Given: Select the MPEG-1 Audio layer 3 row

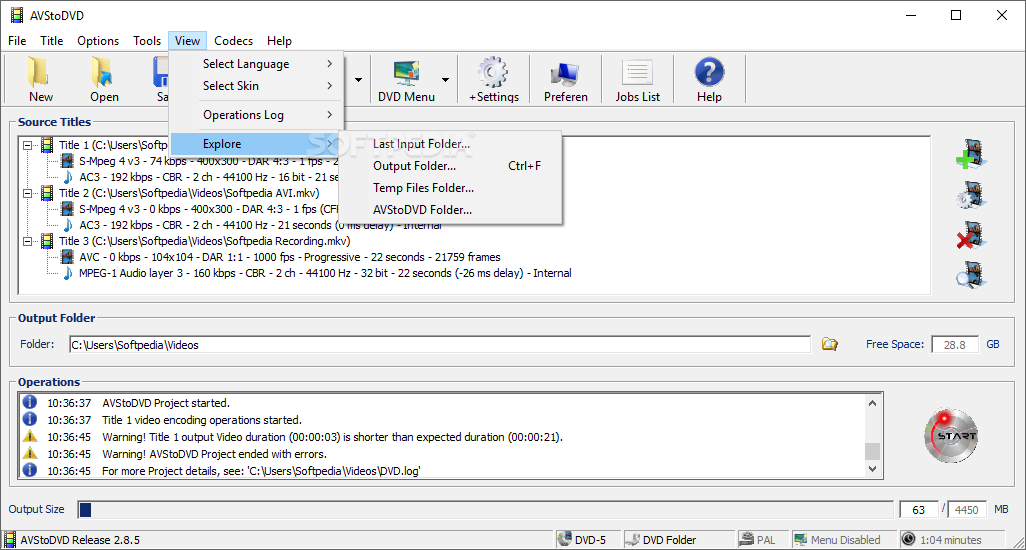Looking at the screenshot, I should pyautogui.click(x=325, y=273).
